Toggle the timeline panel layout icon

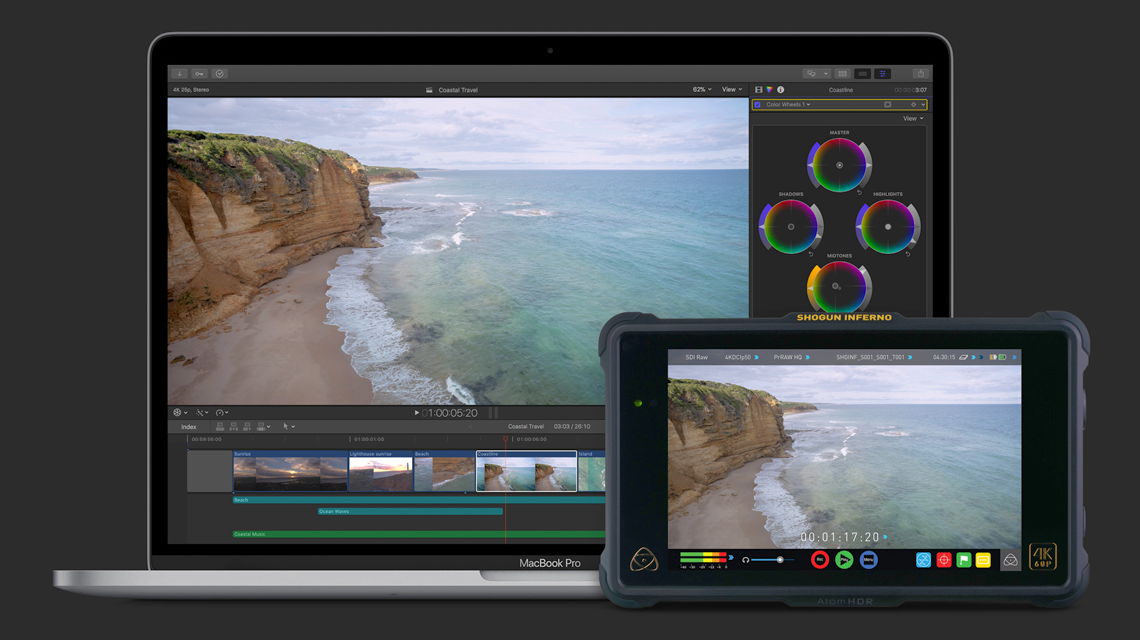(862, 73)
